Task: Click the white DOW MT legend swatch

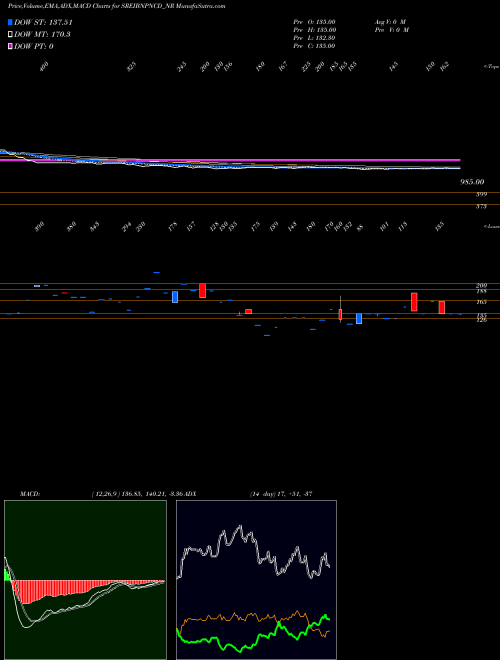Action: click(11, 35)
